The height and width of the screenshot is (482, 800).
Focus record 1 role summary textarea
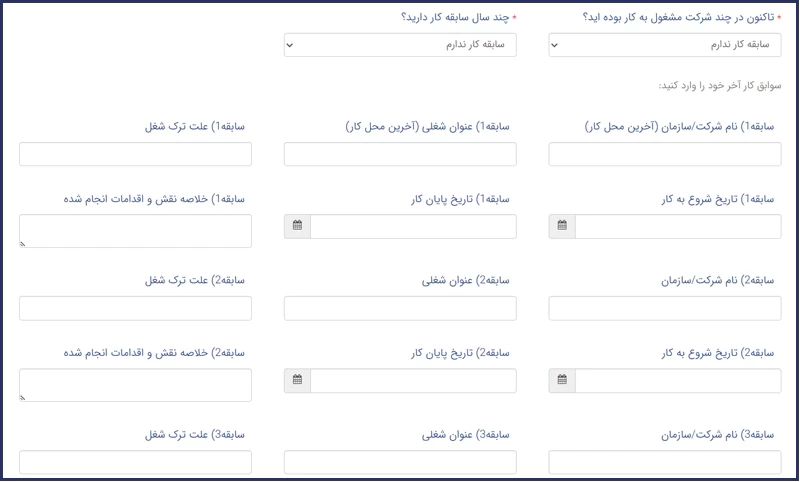(x=135, y=230)
